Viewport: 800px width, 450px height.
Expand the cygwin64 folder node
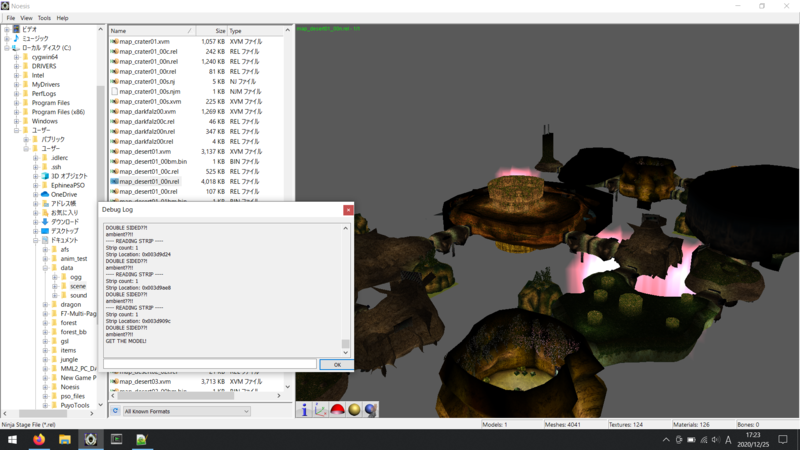(16, 57)
